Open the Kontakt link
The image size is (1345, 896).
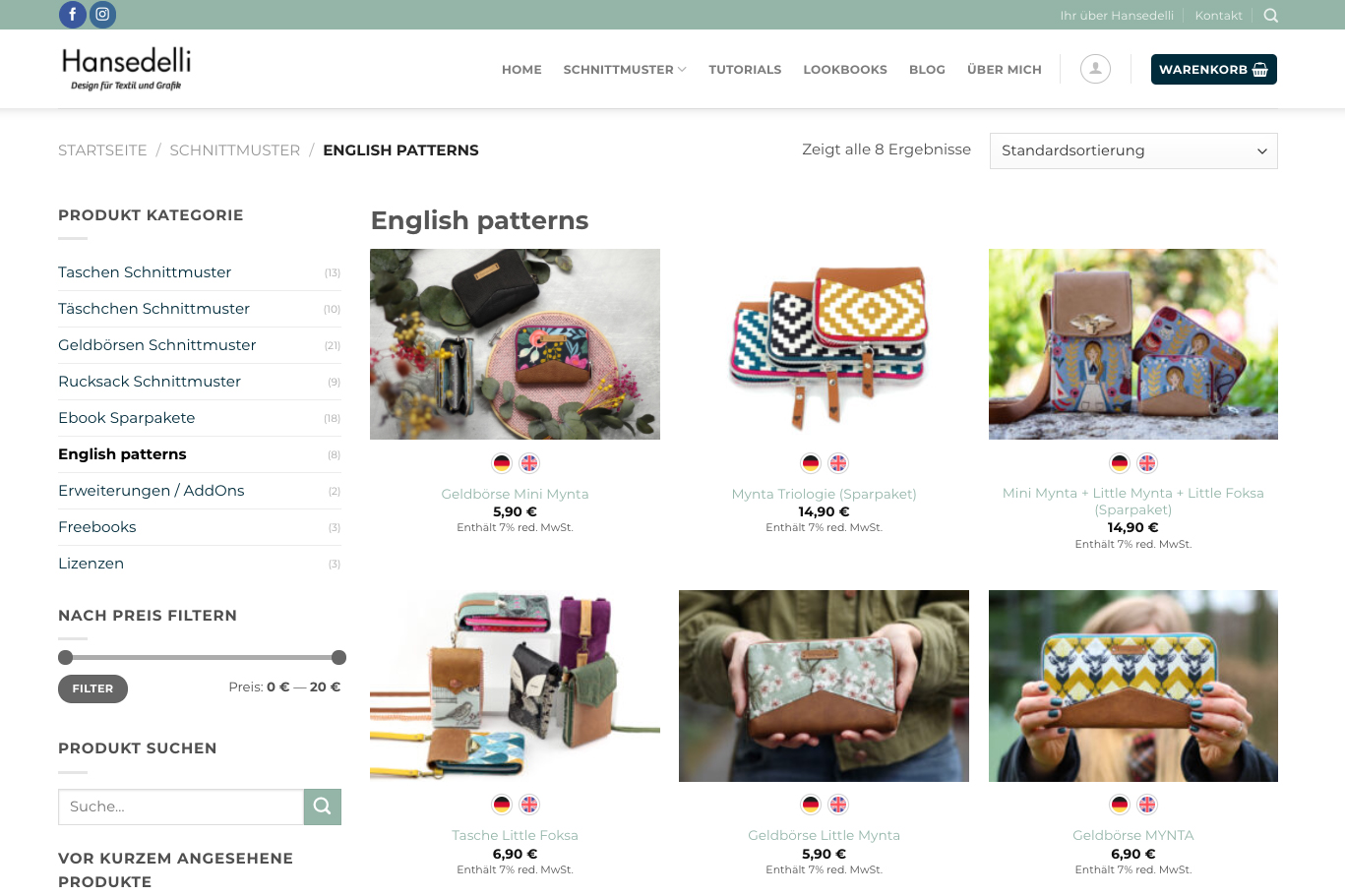click(1219, 16)
